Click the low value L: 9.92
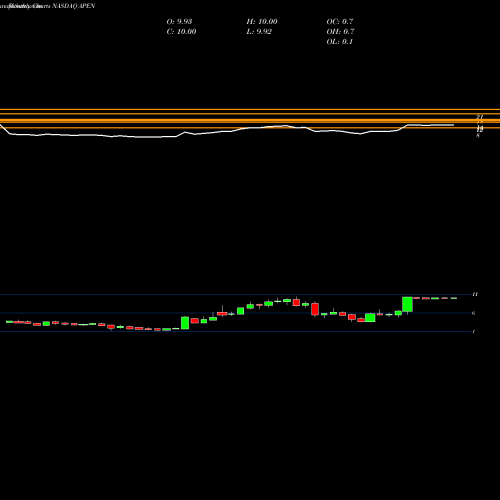 click(259, 32)
